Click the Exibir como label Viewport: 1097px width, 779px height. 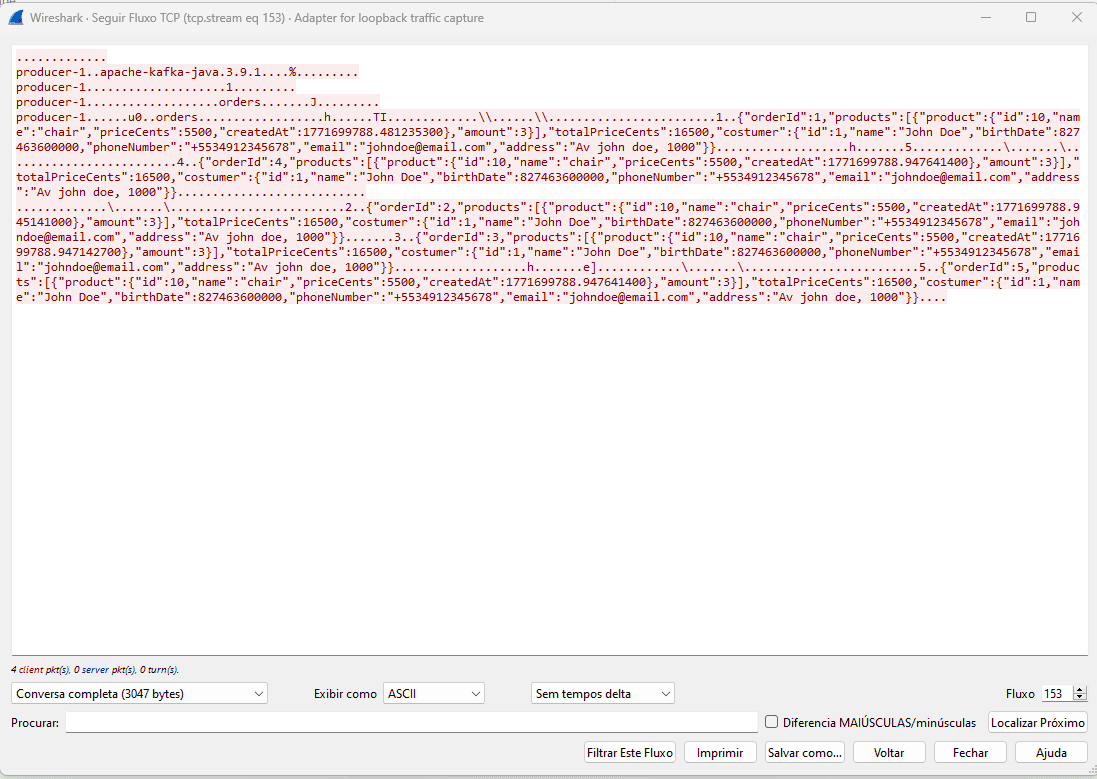pos(345,694)
